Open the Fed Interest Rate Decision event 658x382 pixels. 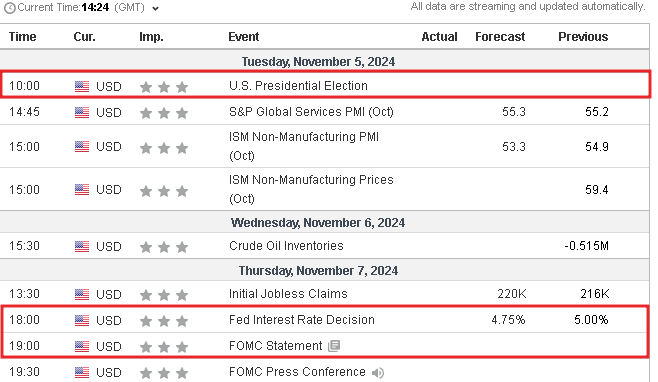[301, 320]
